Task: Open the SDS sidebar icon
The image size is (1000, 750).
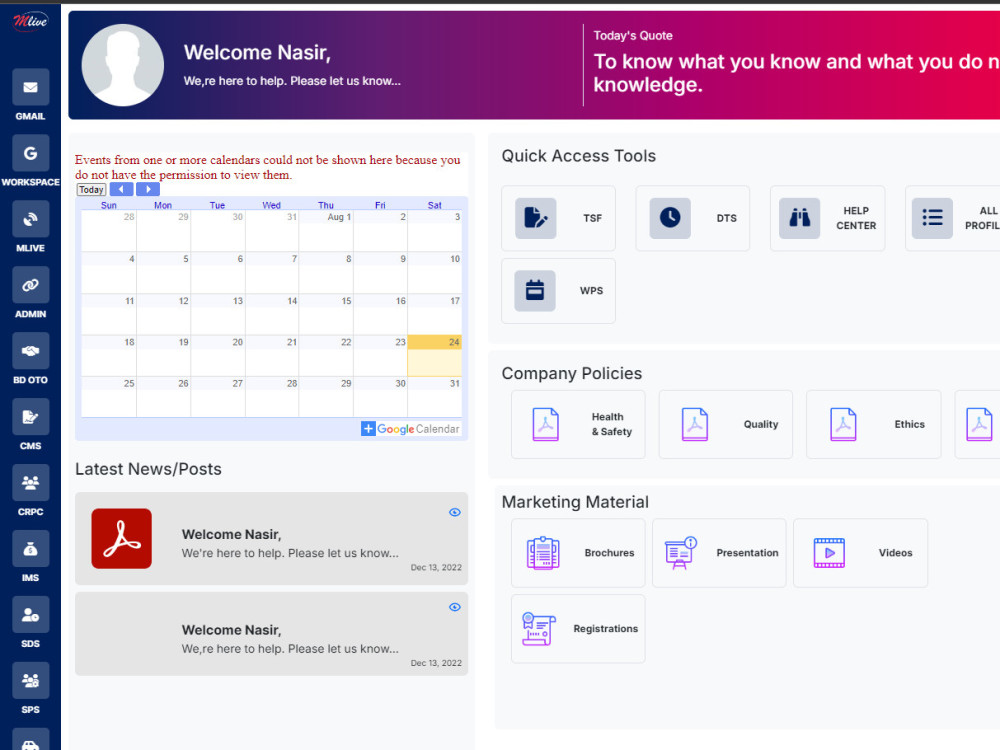Action: 30,615
